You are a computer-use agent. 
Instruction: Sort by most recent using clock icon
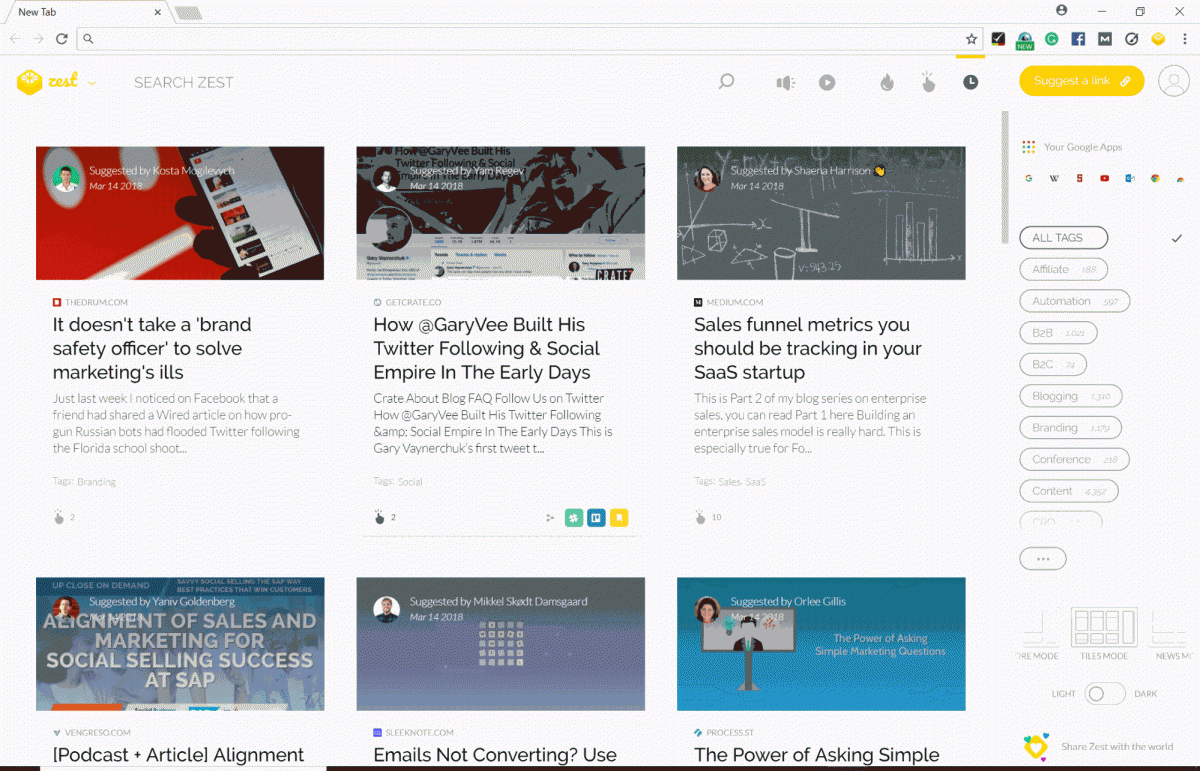[x=970, y=82]
